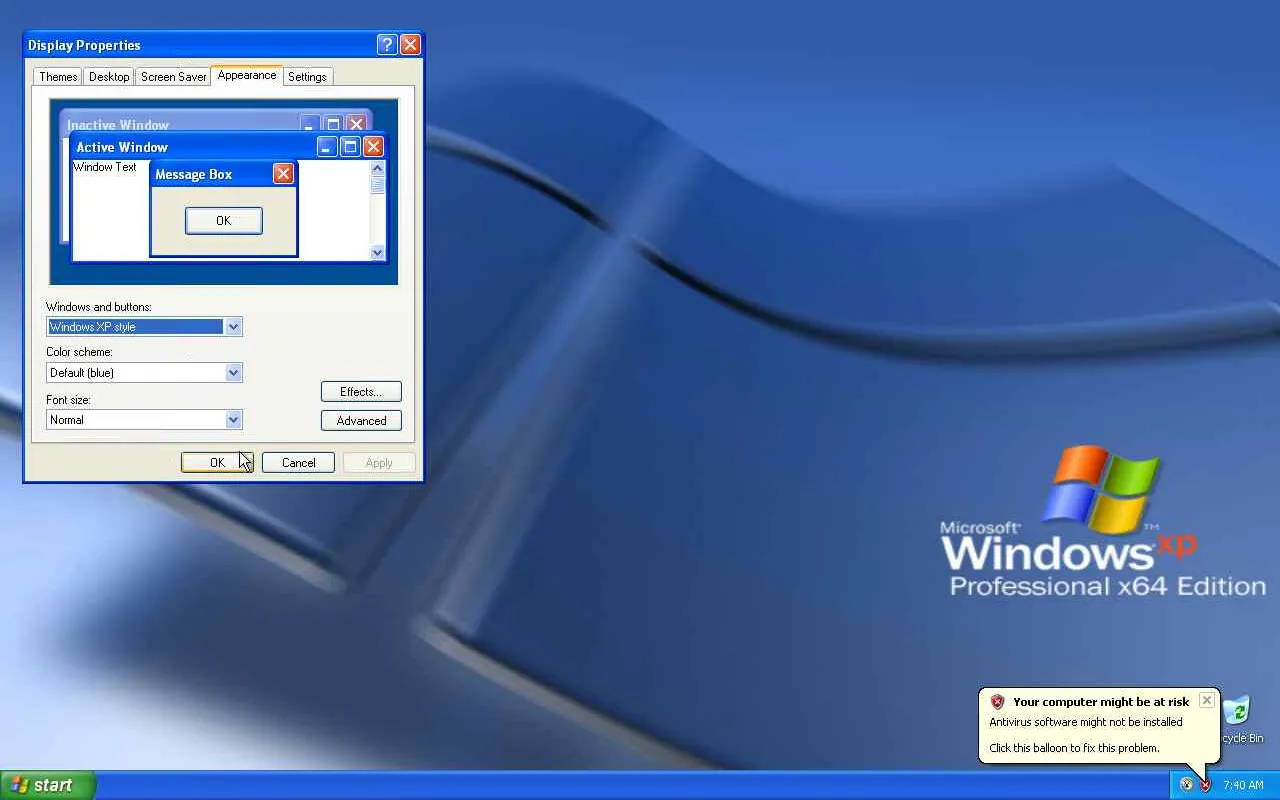Click the red security shield tray icon
The height and width of the screenshot is (800, 1280).
1206,785
